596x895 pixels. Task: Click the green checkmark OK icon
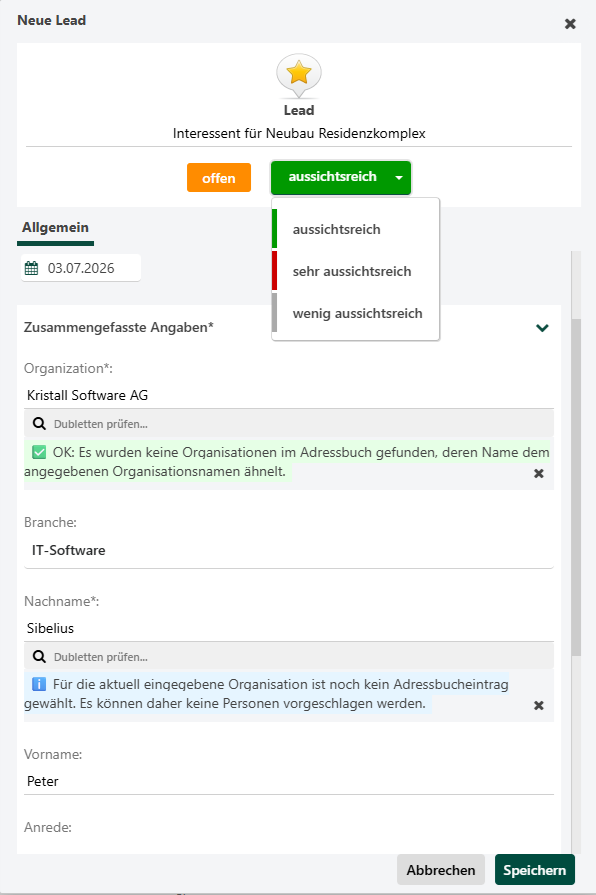[x=39, y=453]
